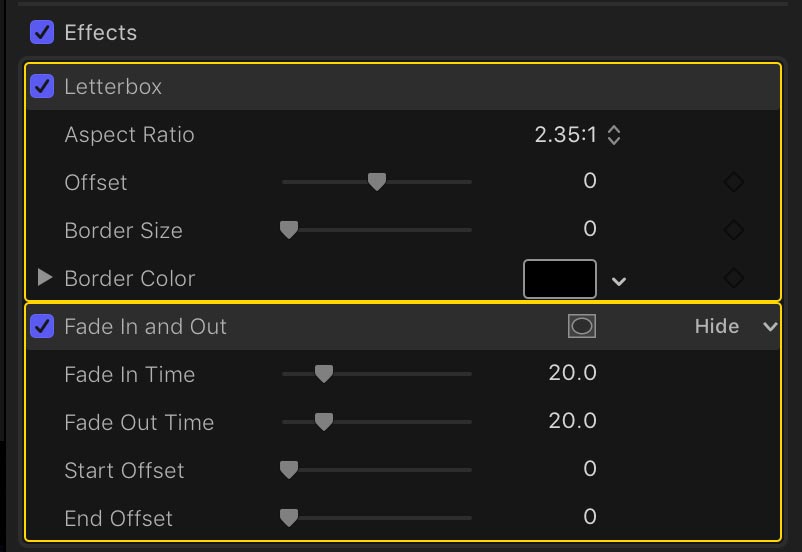Screen dimensions: 802x552
Task: Click the Fade In and Out shape mask icon
Action: (x=582, y=326)
